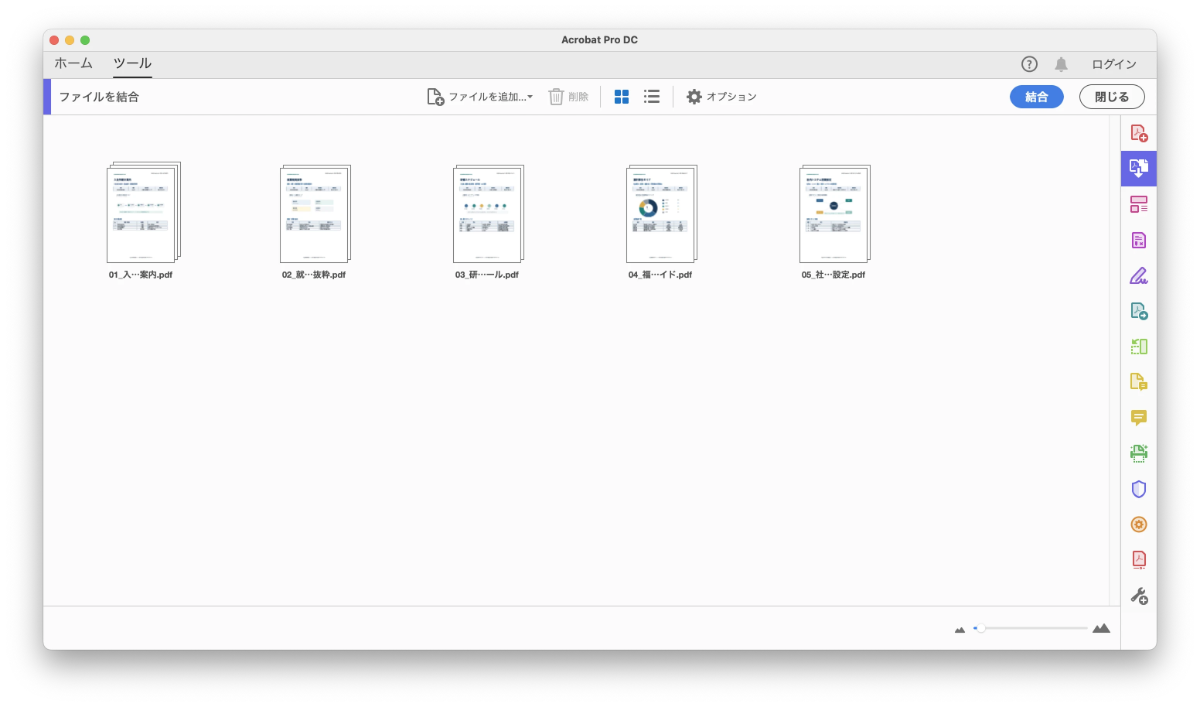The image size is (1200, 707).
Task: Select the 05_社…設定.pdf thumbnail
Action: click(834, 213)
